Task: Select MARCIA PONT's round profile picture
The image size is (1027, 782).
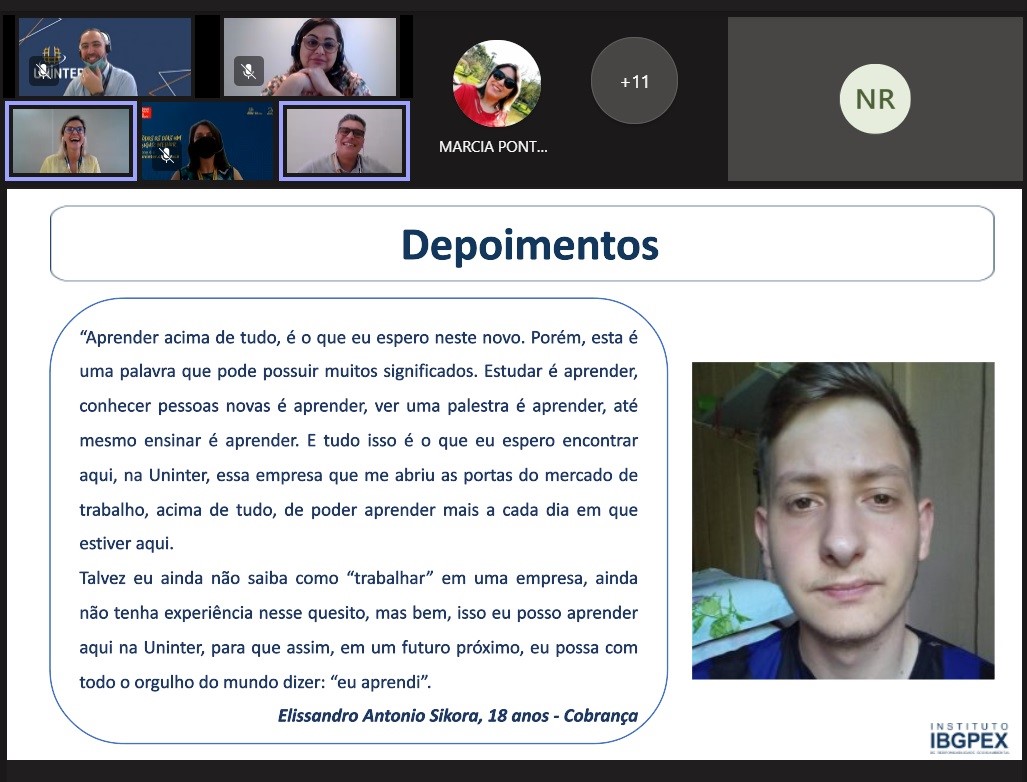Action: 496,84
